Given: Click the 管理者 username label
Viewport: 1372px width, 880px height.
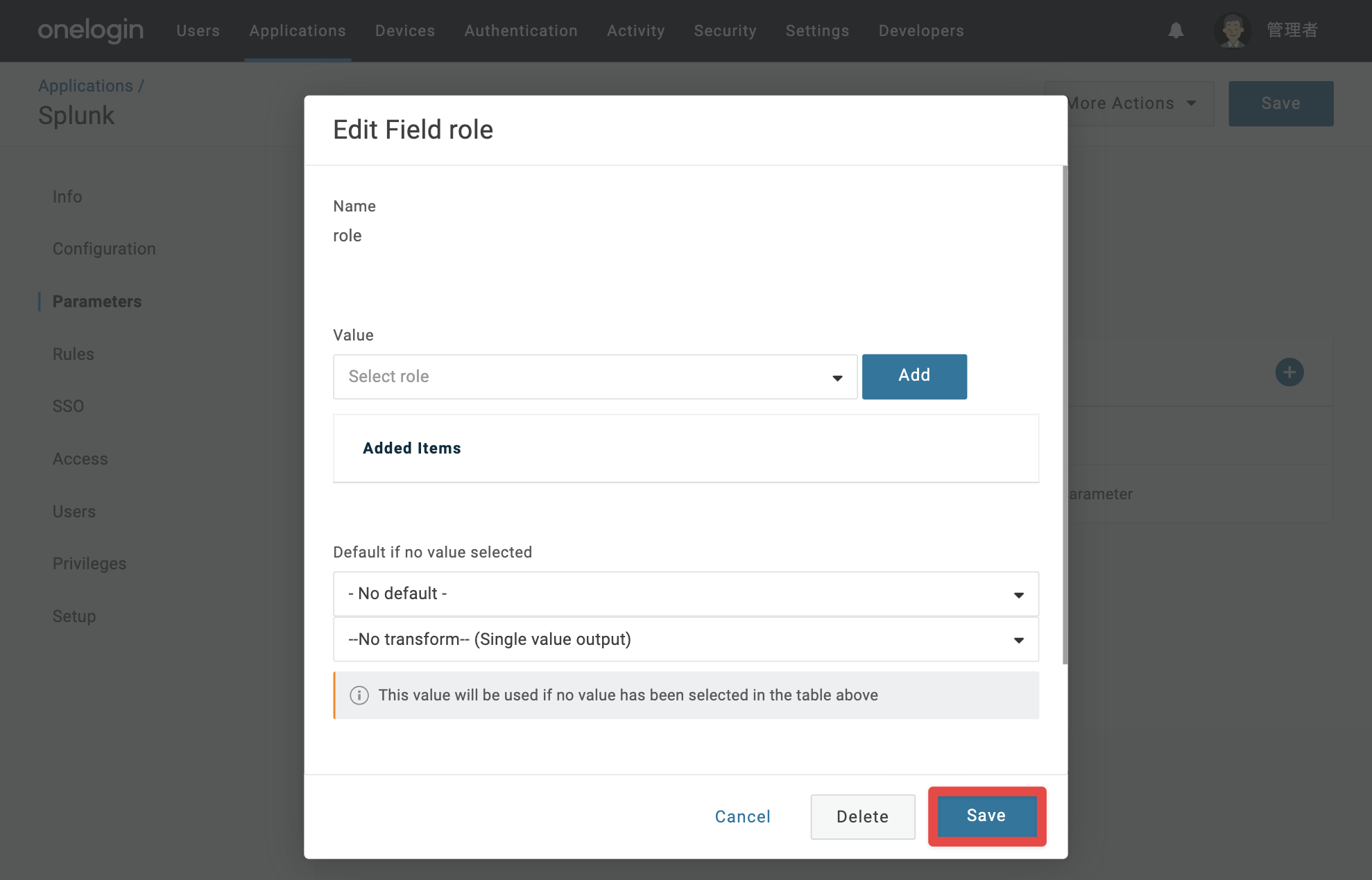Looking at the screenshot, I should point(1292,31).
